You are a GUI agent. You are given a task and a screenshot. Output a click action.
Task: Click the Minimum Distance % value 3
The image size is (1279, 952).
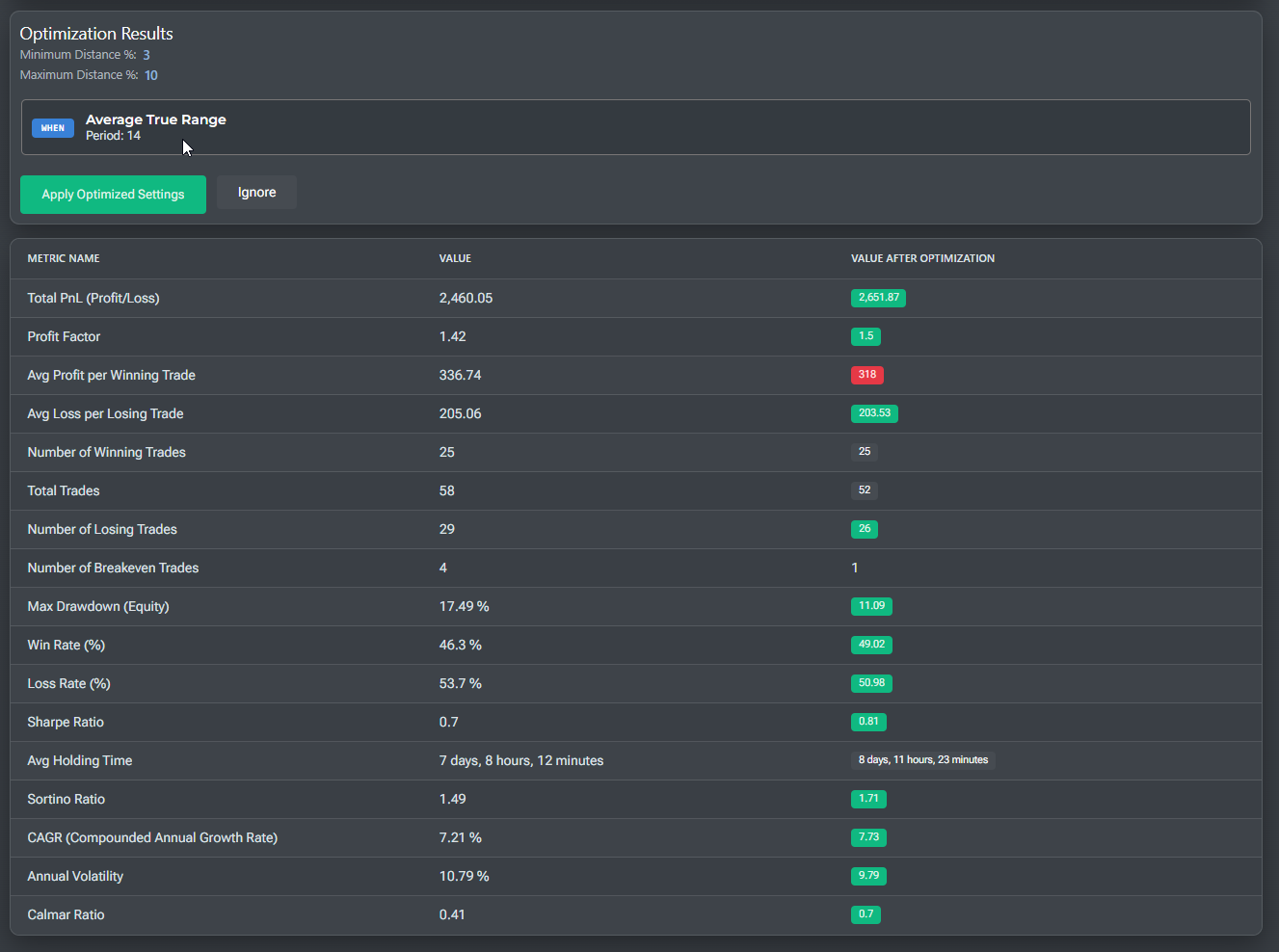[147, 55]
